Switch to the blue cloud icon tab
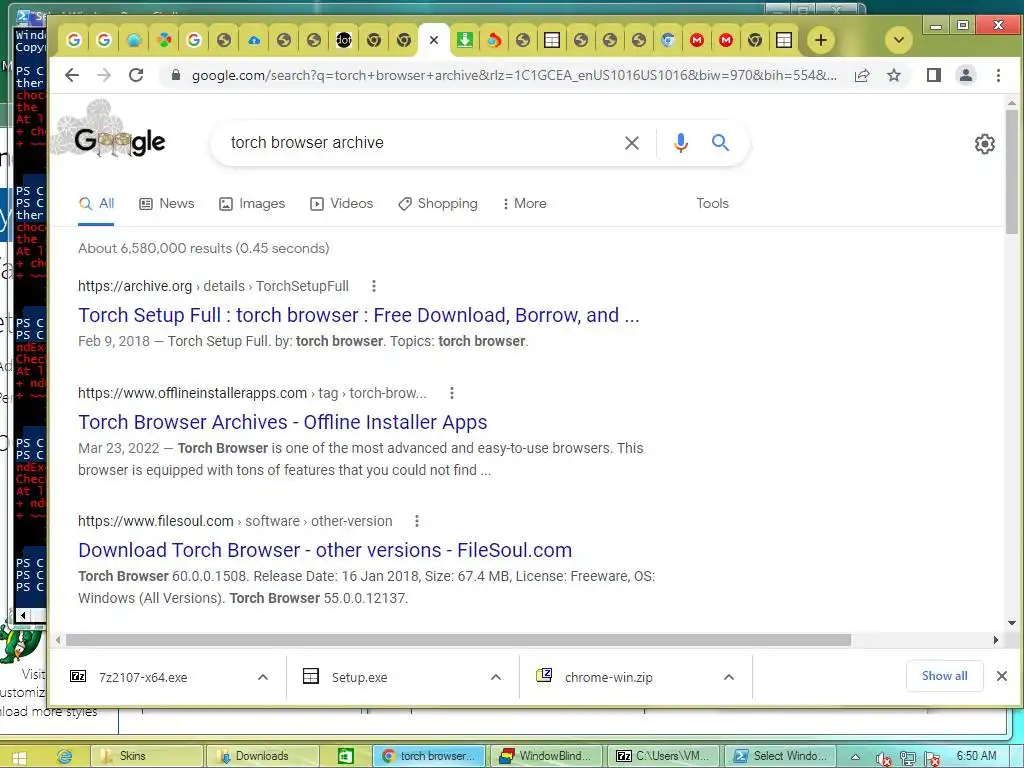Image resolution: width=1024 pixels, height=768 pixels. pyautogui.click(x=254, y=40)
